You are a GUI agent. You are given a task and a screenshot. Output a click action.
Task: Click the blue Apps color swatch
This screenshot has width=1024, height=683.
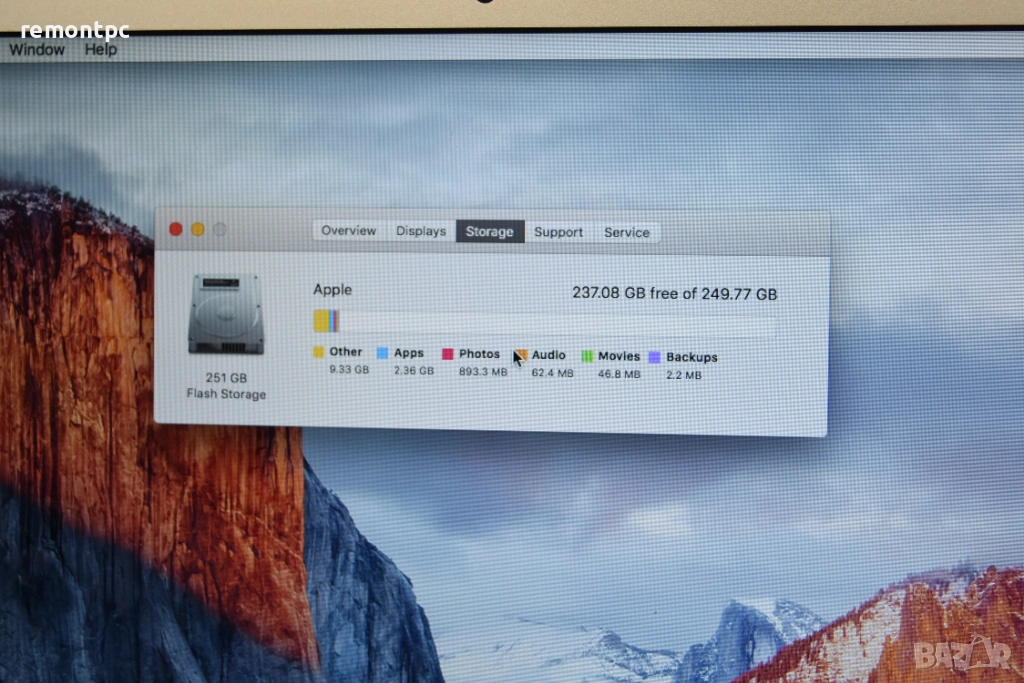pos(383,353)
